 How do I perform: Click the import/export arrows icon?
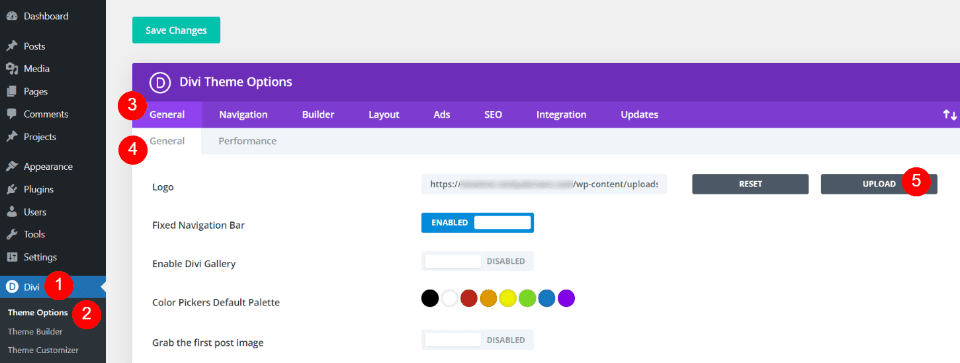tap(950, 114)
